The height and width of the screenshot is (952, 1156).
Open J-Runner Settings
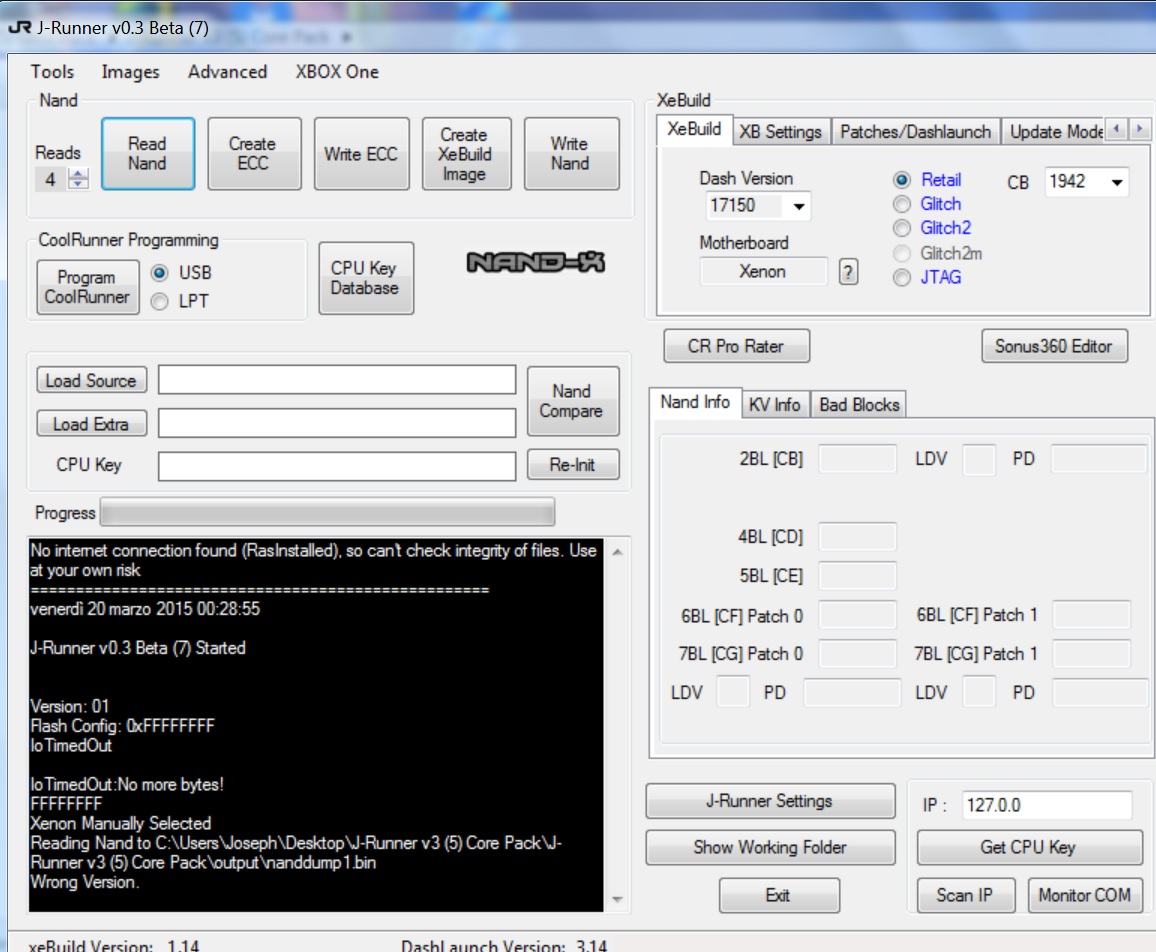pyautogui.click(x=770, y=801)
